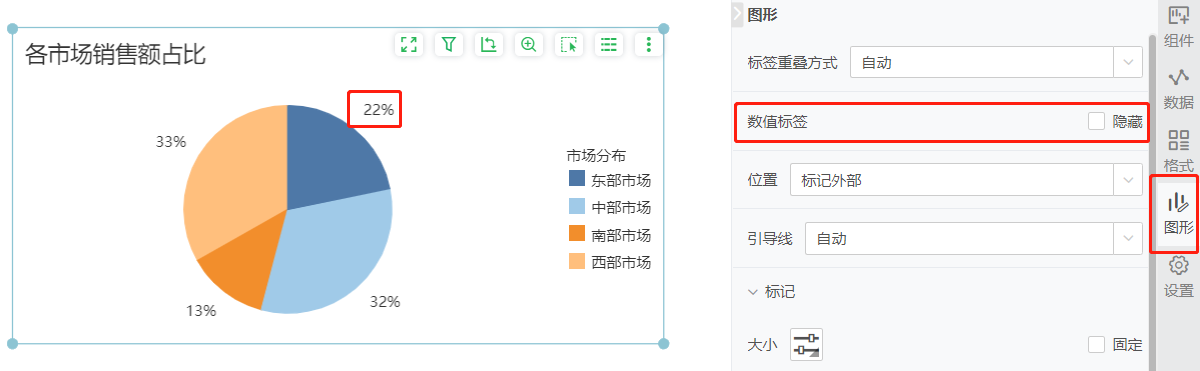Collapse the side panel using the arrow handle
The height and width of the screenshot is (371, 1200).
[x=738, y=13]
